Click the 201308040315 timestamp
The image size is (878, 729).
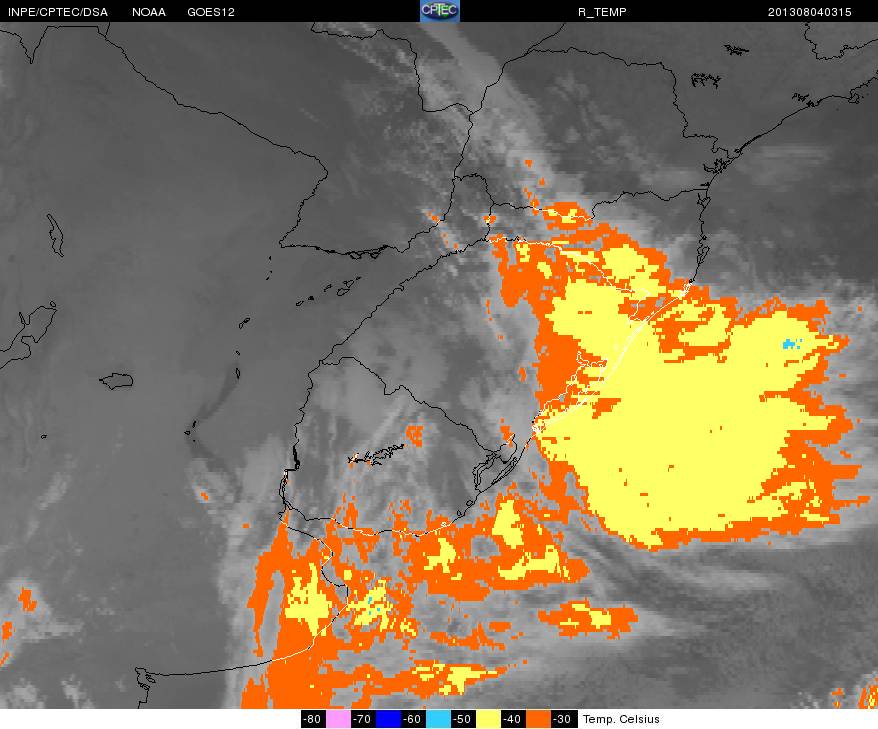(810, 12)
